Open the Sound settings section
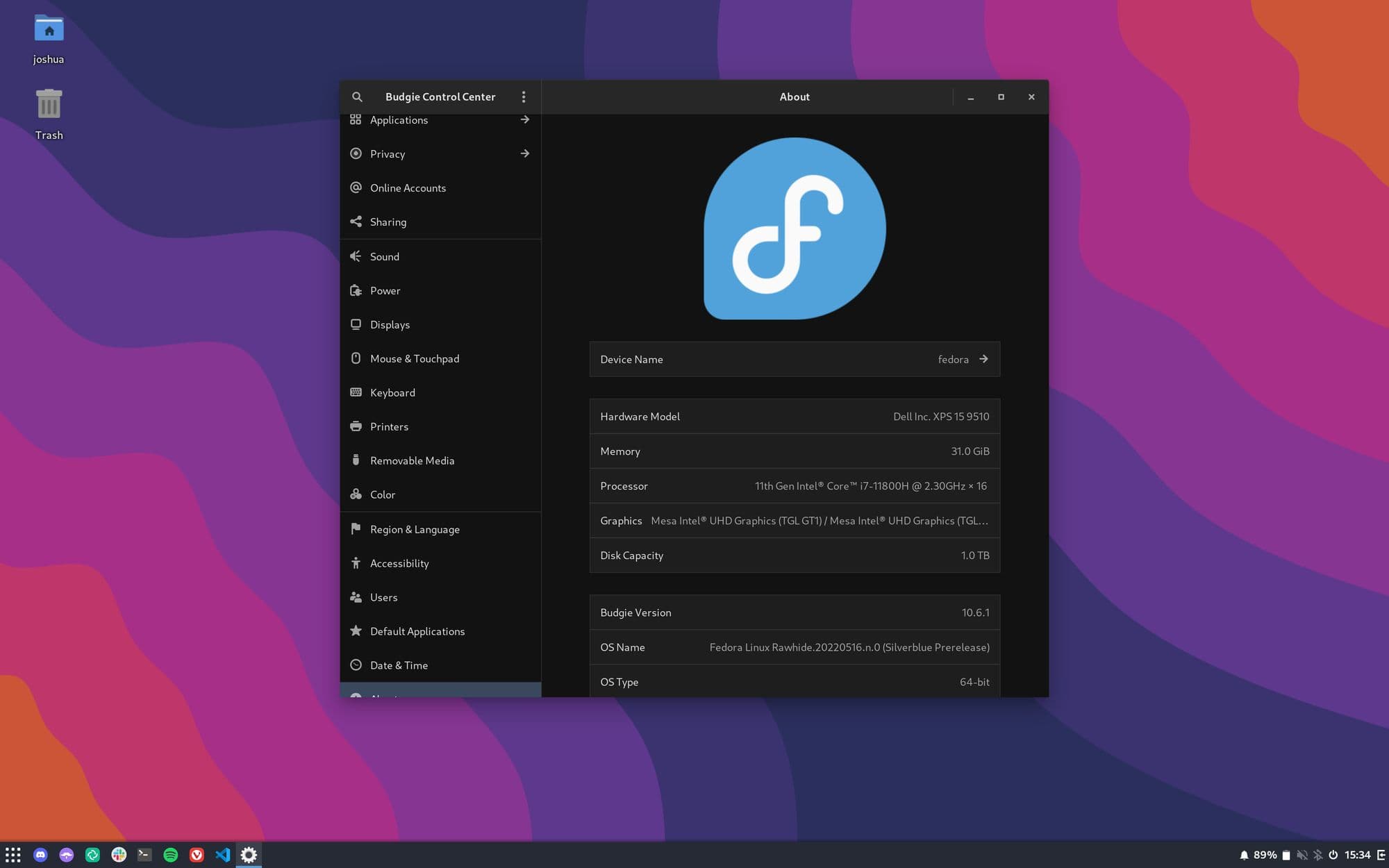Image resolution: width=1389 pixels, height=868 pixels. 440,257
